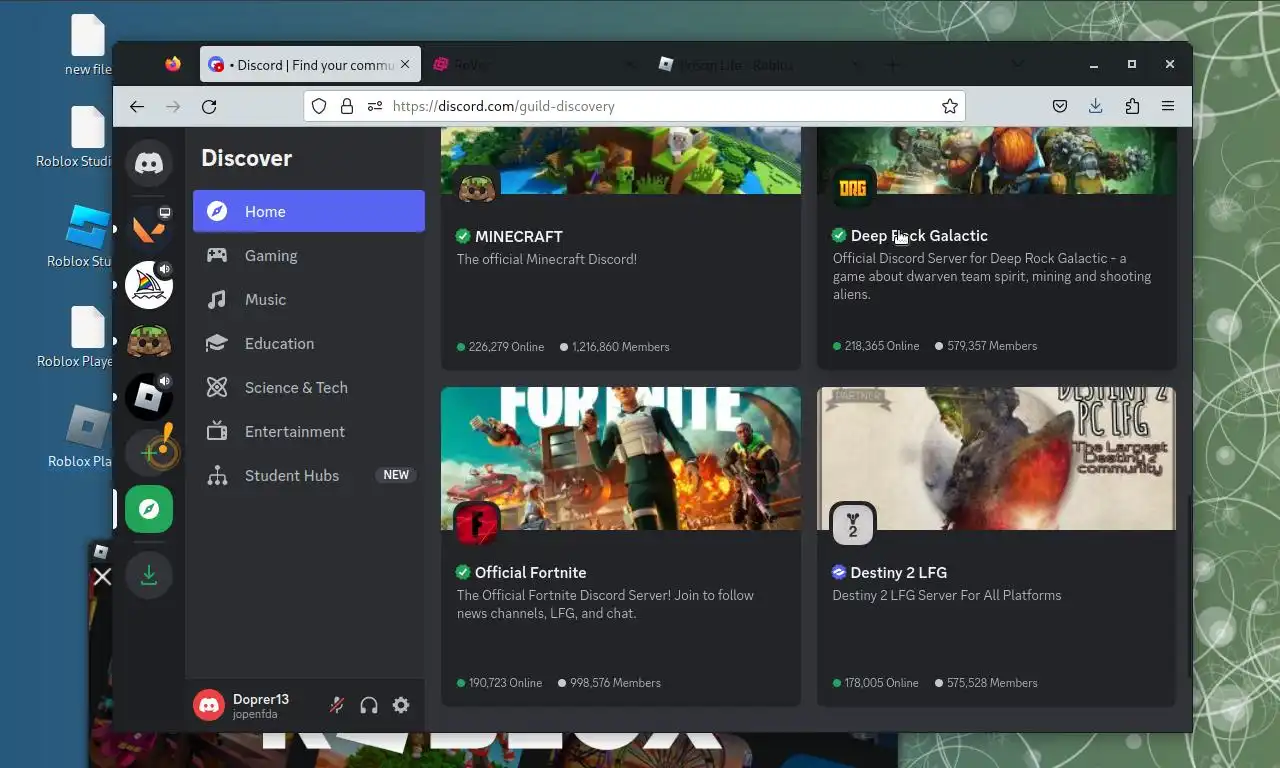Viewport: 1280px width, 768px height.
Task: Click the Fortnite red F server icon
Action: (x=477, y=524)
